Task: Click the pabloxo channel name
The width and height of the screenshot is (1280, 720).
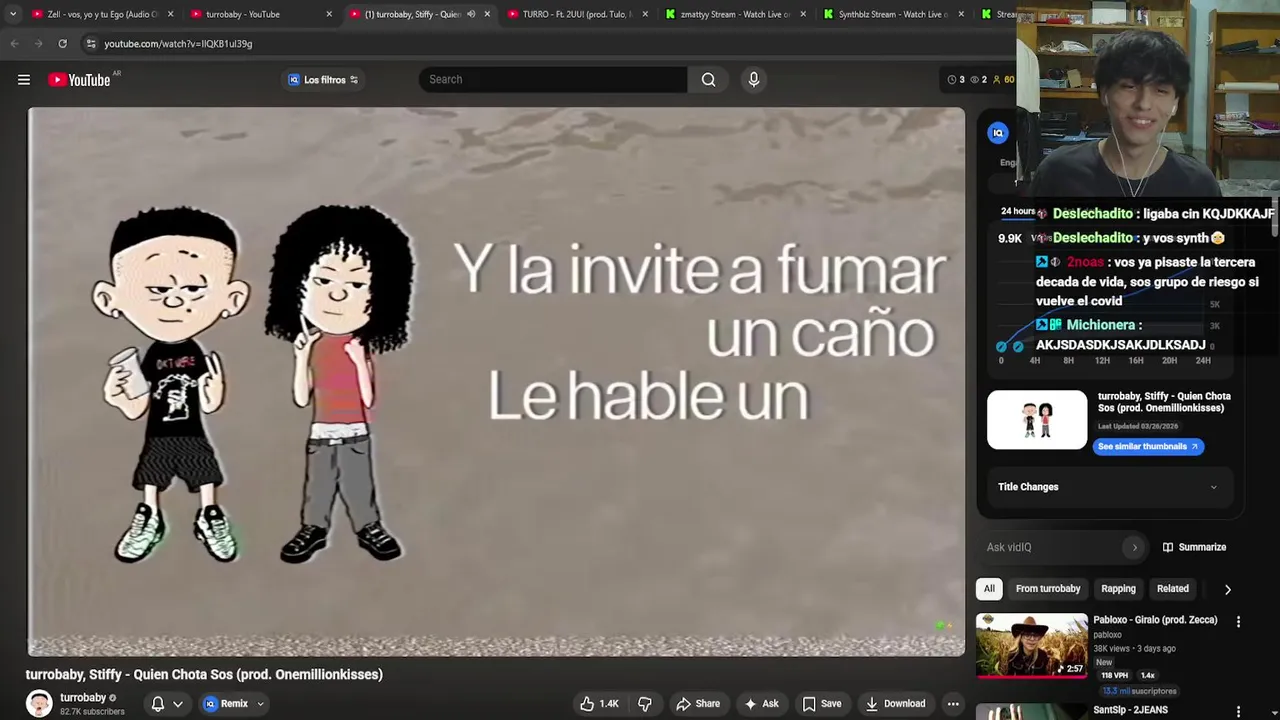Action: [1107, 635]
